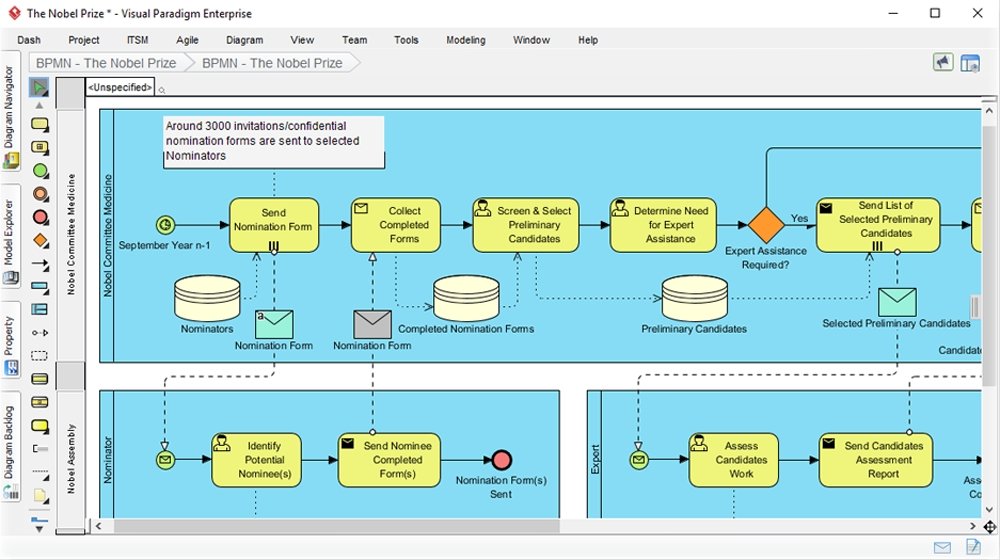
Task: Open the ITSM menu
Action: [137, 40]
